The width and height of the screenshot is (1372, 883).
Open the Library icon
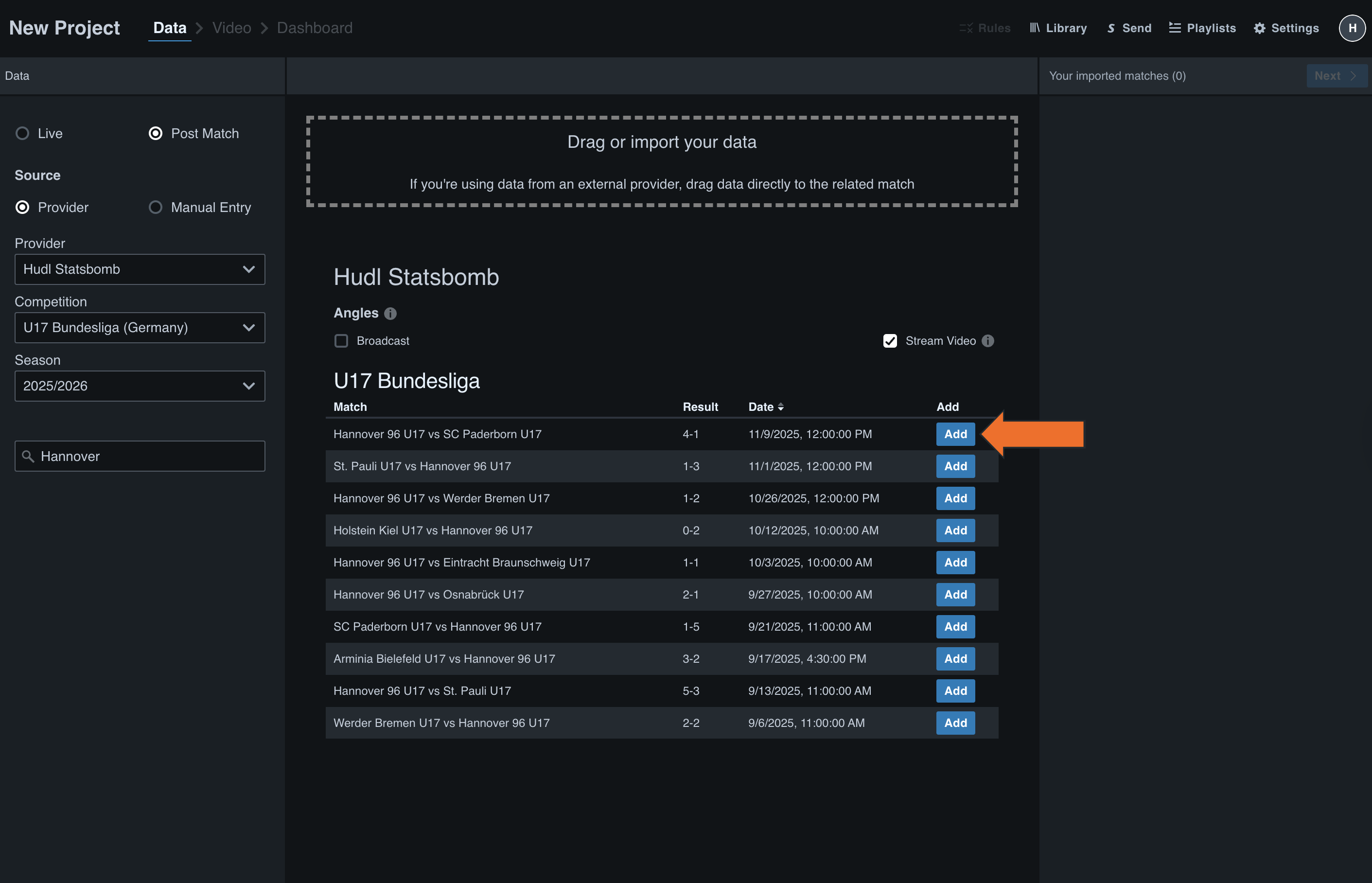1035,28
